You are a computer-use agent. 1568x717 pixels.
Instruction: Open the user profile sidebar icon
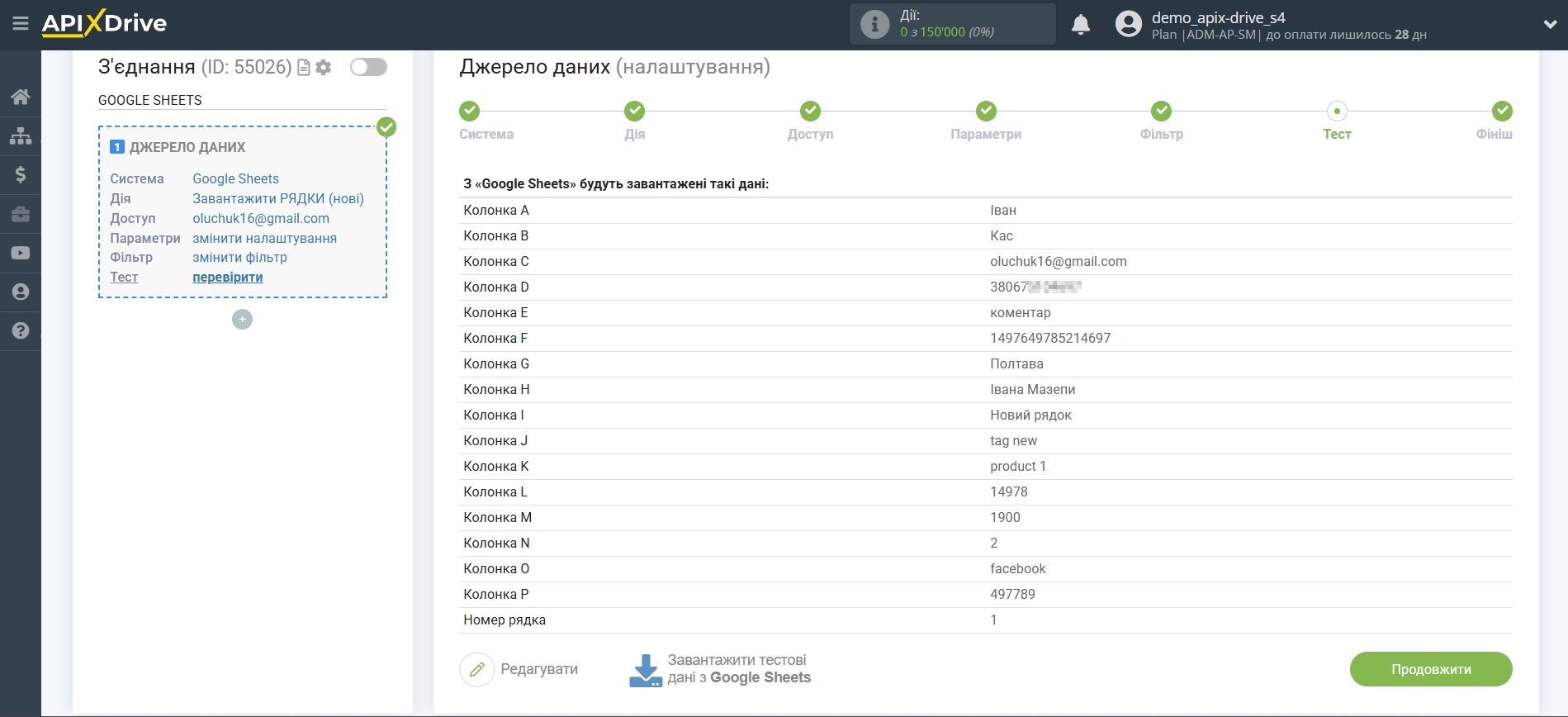tap(21, 292)
